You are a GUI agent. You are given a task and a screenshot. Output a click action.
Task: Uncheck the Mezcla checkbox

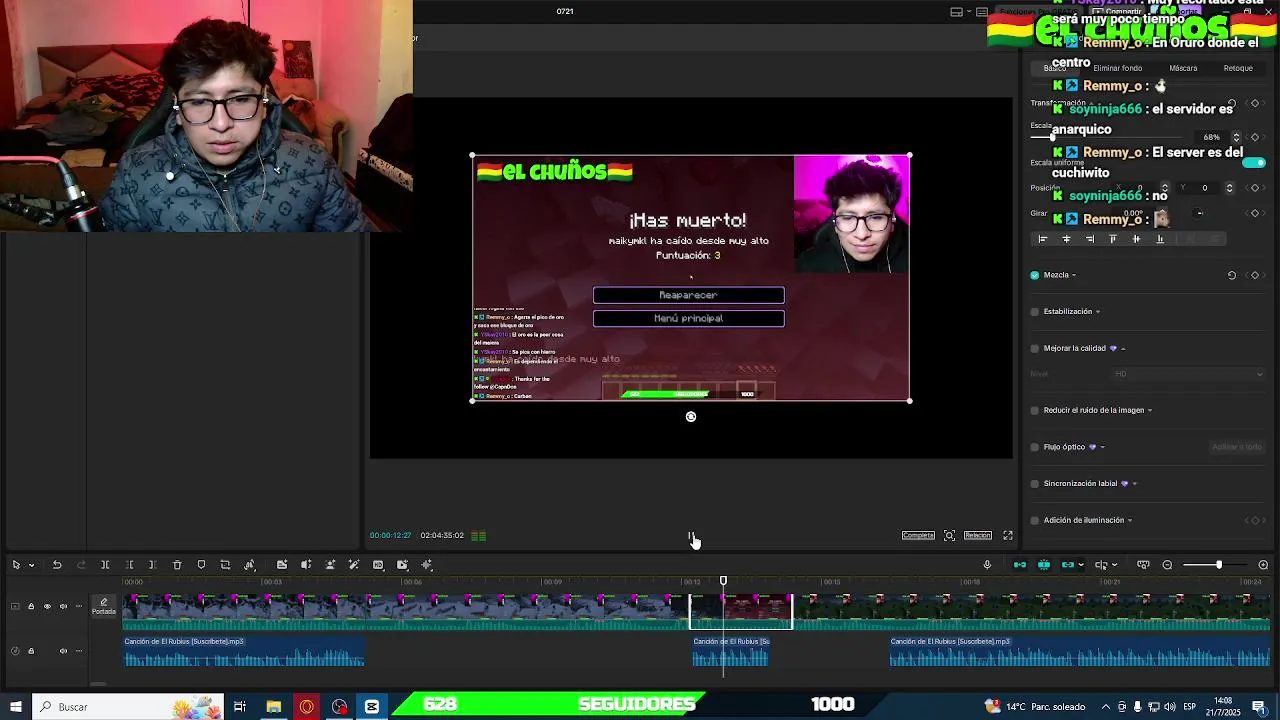pos(1035,275)
